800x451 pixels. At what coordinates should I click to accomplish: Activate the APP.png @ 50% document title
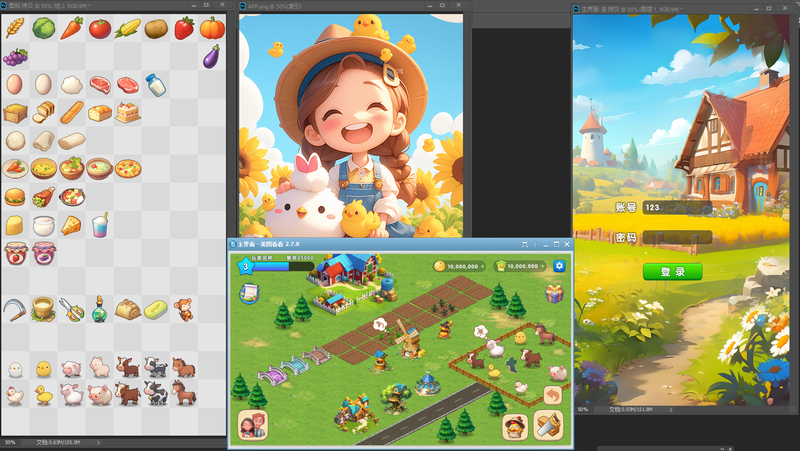tap(275, 6)
